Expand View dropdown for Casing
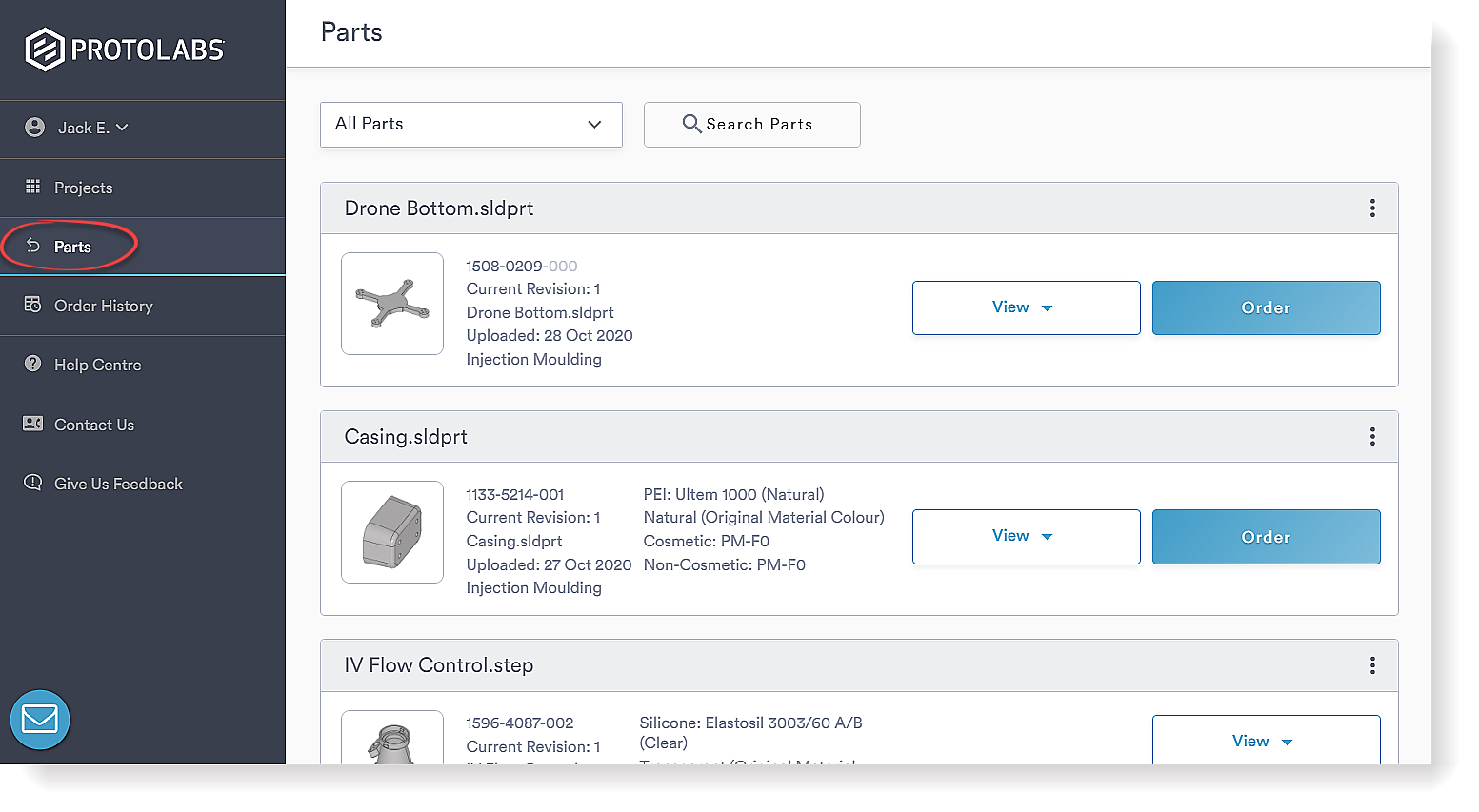 tap(1027, 537)
